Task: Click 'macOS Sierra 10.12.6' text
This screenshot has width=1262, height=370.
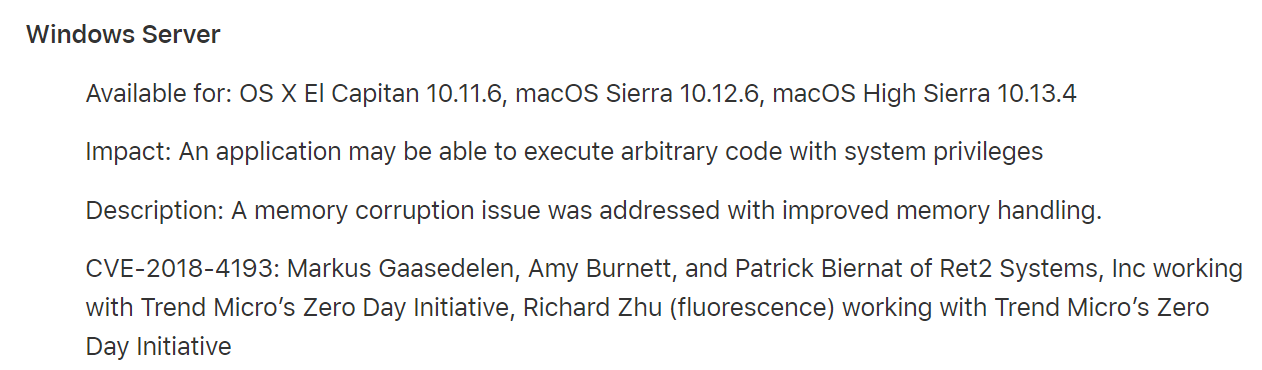Action: (x=641, y=94)
